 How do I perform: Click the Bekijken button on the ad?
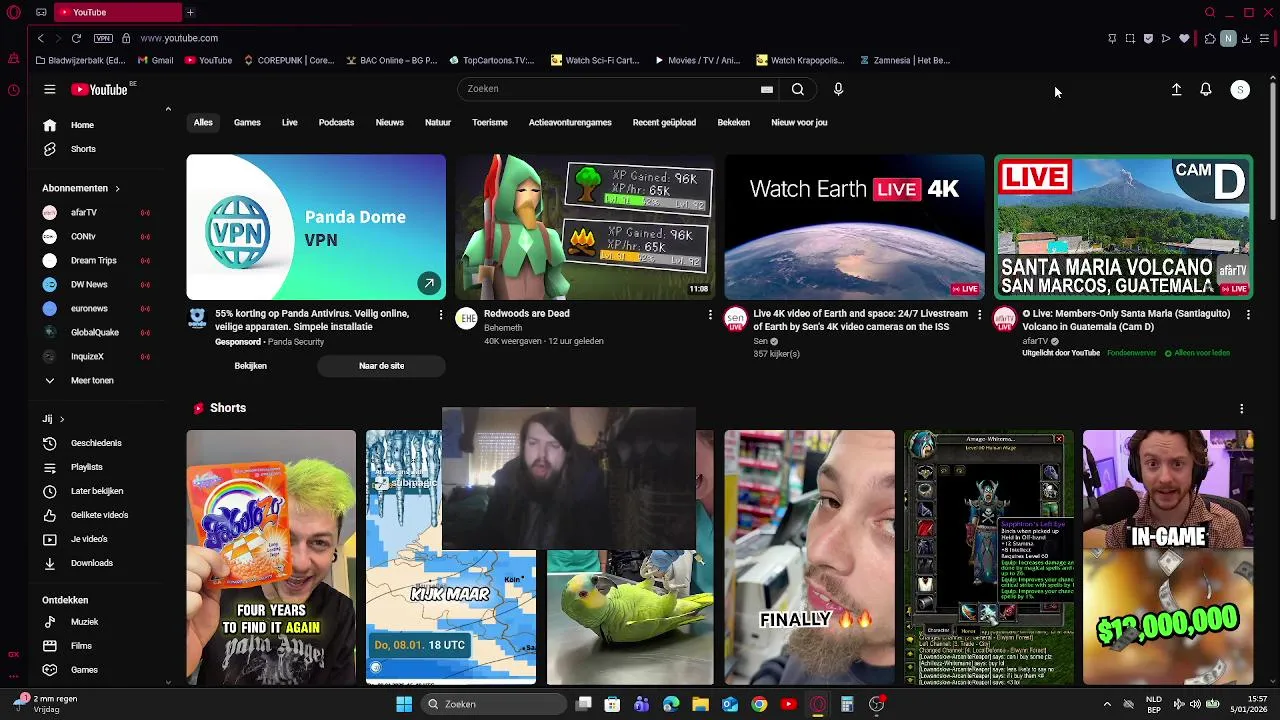250,366
